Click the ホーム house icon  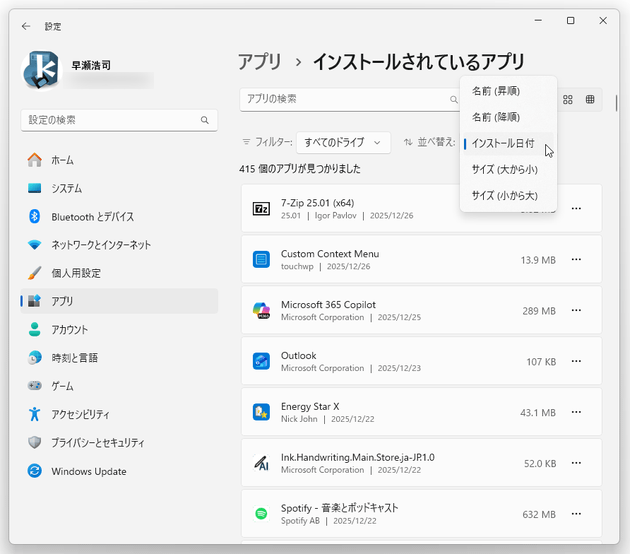click(x=35, y=160)
